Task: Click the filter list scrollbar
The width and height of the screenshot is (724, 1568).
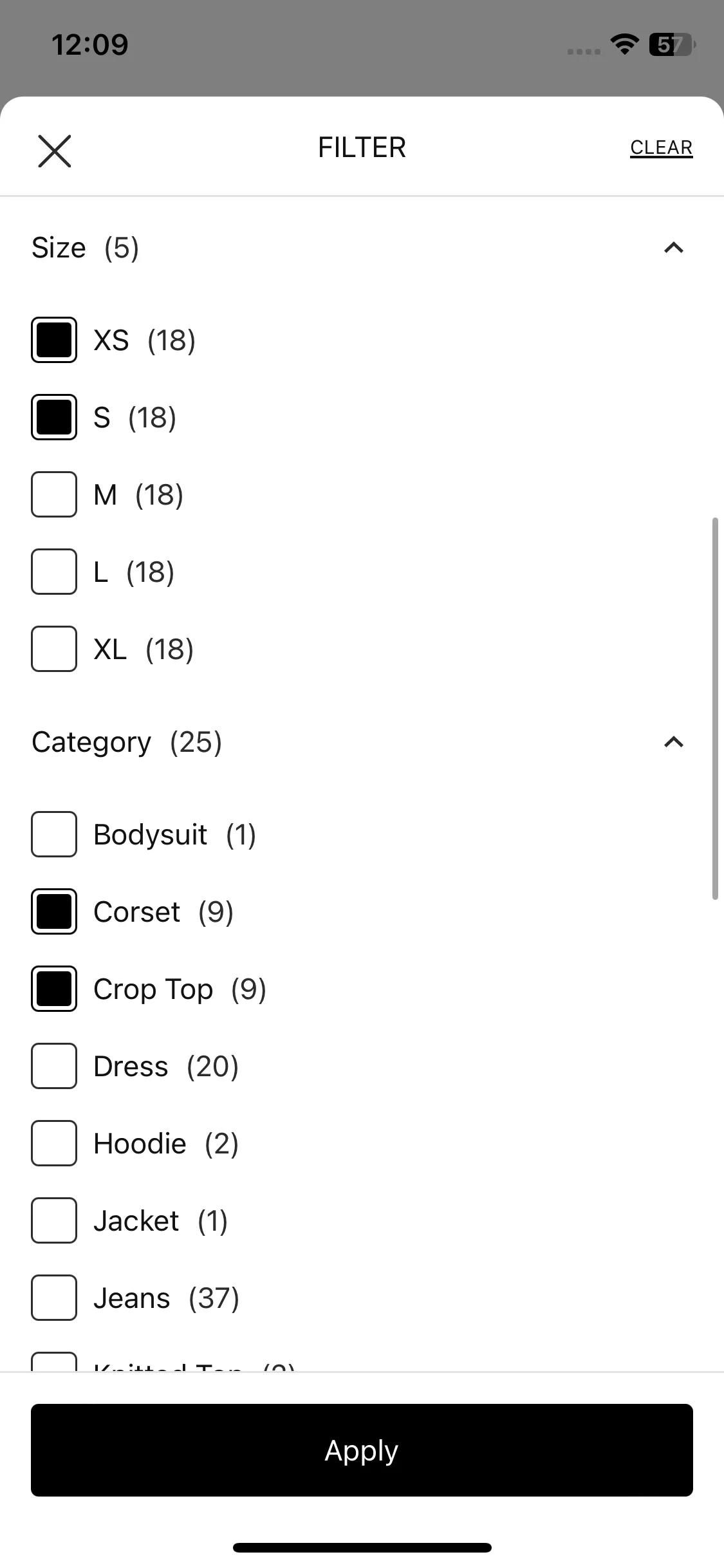Action: [x=715, y=708]
